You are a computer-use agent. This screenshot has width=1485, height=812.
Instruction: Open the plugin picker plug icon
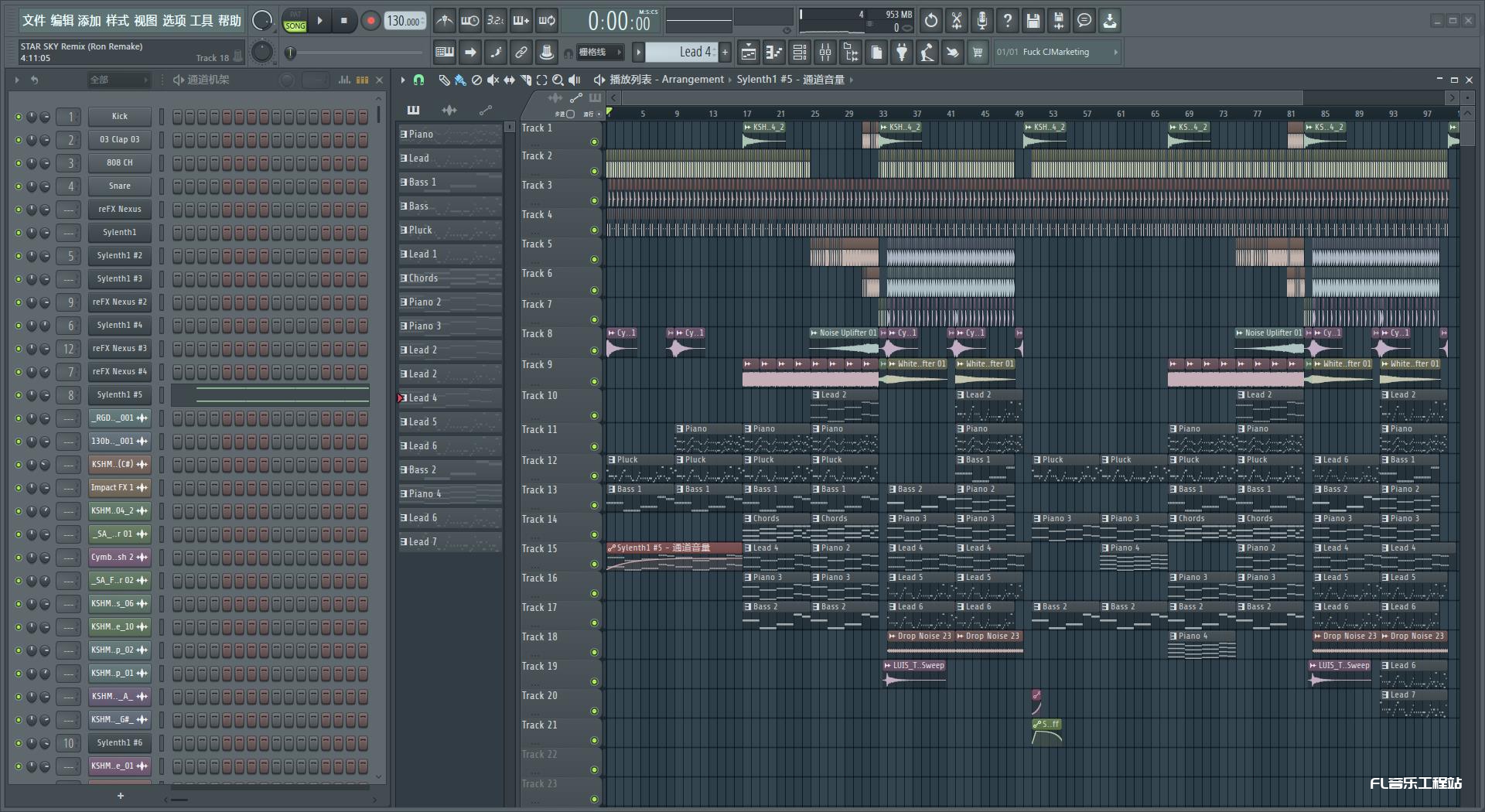click(x=902, y=53)
